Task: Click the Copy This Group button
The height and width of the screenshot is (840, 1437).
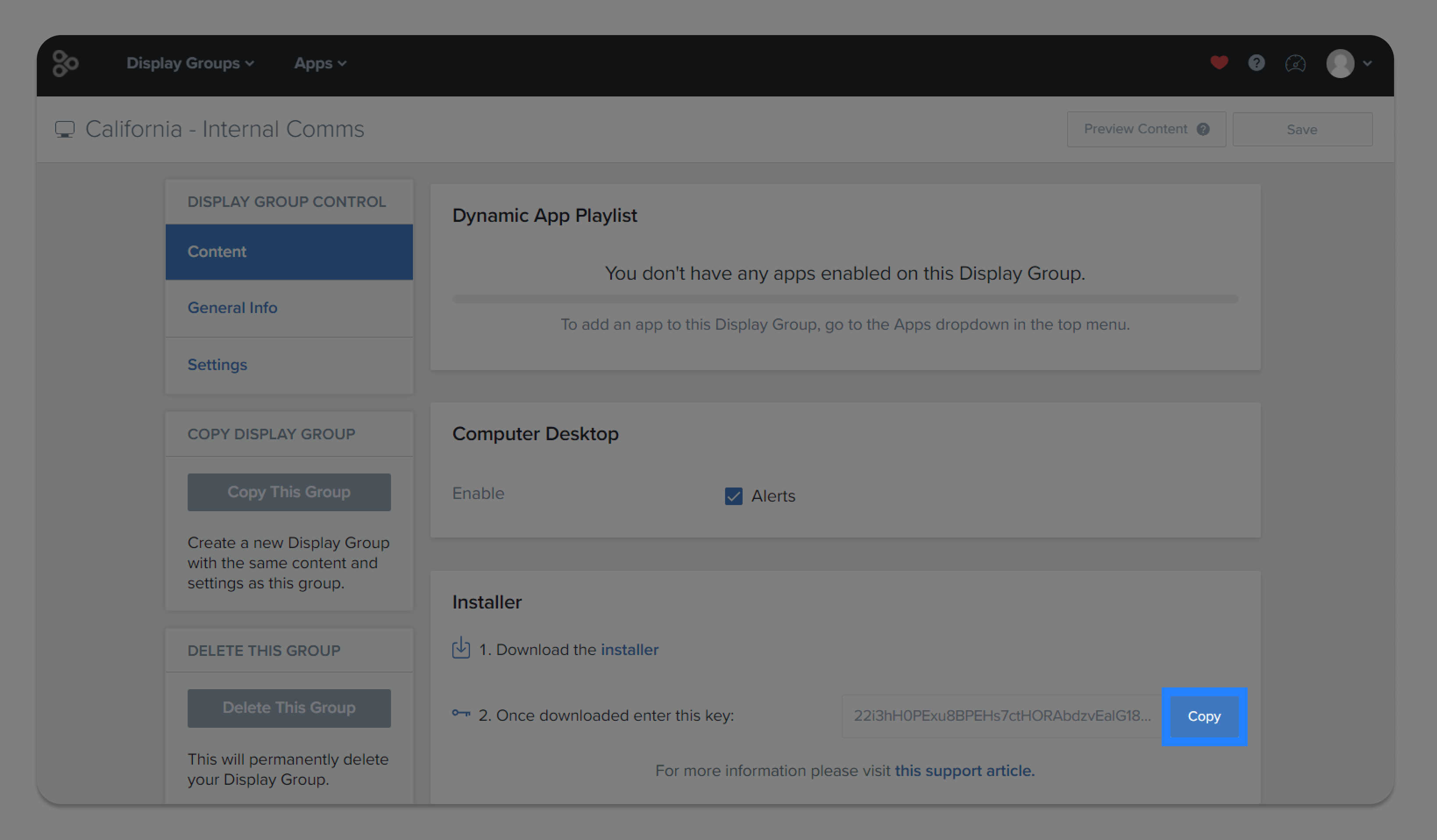Action: [288, 492]
